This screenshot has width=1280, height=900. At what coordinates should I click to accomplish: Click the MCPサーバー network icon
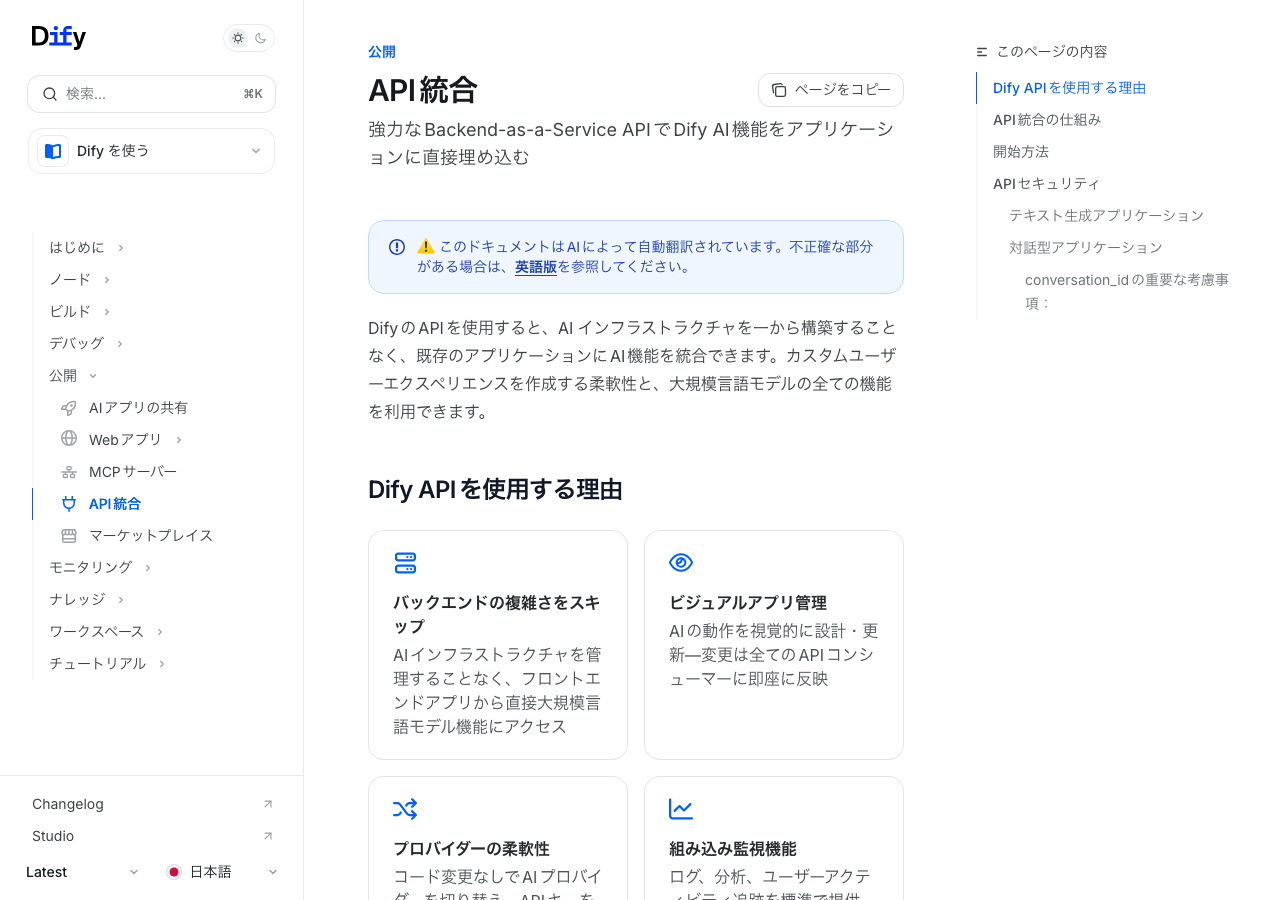pos(69,472)
